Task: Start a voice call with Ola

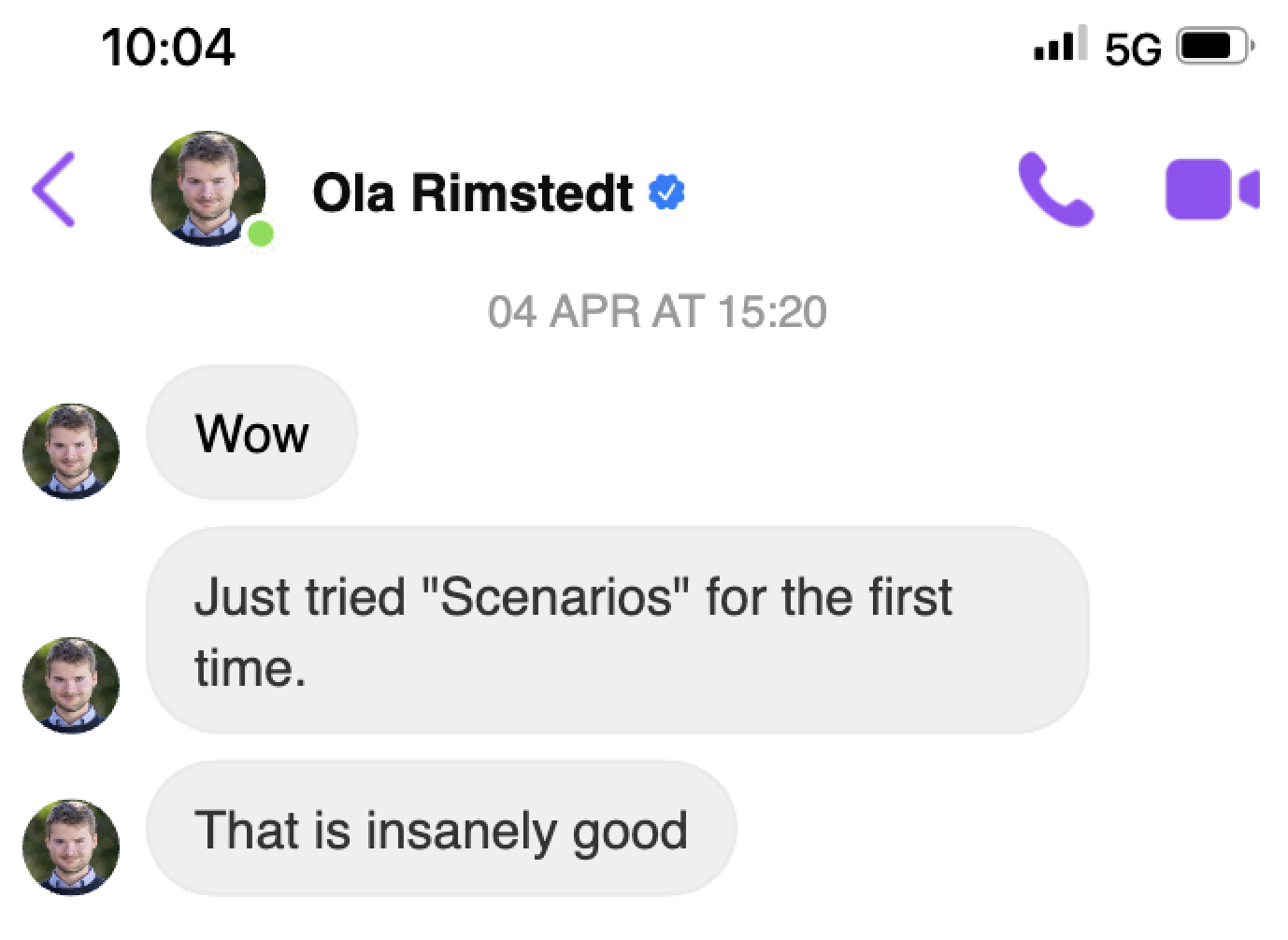Action: point(1055,190)
